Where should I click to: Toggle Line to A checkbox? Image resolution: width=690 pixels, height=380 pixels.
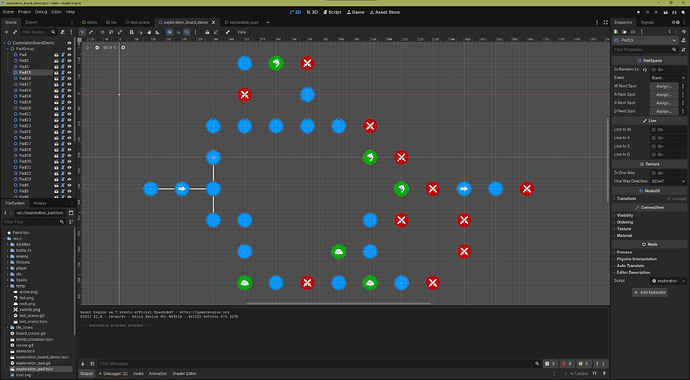pos(653,138)
